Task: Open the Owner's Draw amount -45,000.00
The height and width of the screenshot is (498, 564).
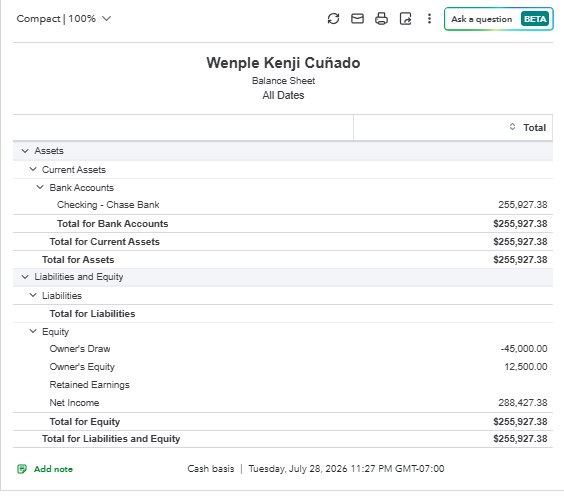Action: [524, 348]
